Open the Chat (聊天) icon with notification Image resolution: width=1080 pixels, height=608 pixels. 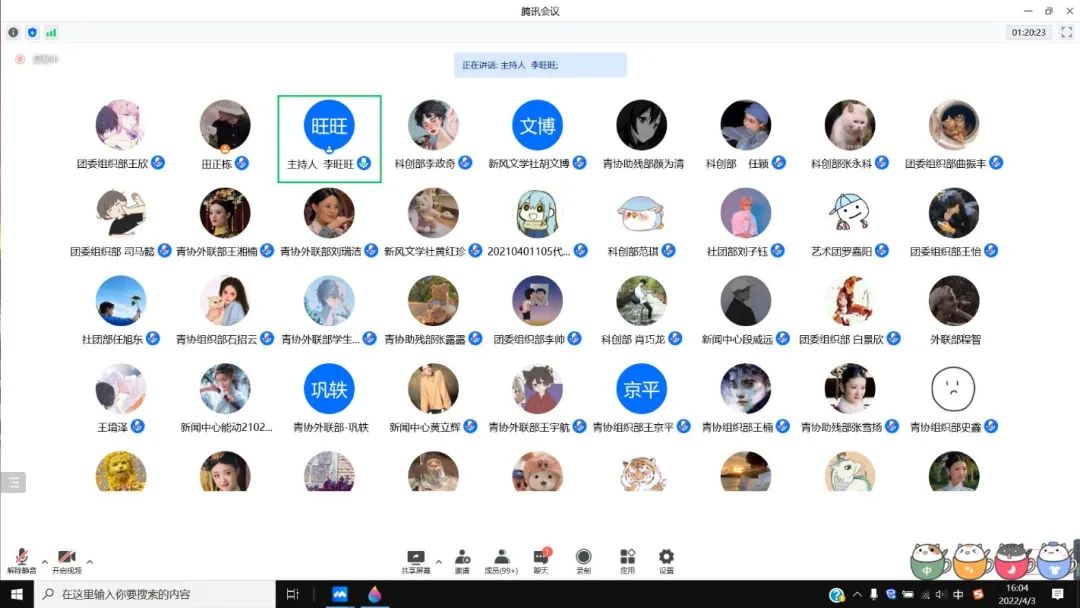click(x=541, y=559)
